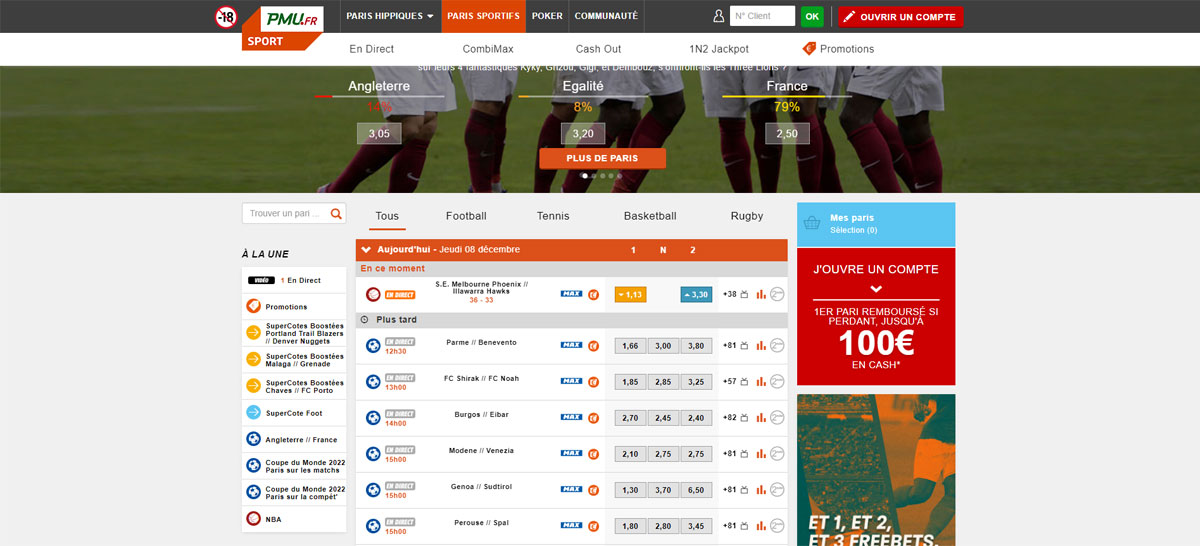The image size is (1200, 546).
Task: Click the EN DIRECT badge on Parme // Benevento
Action: pos(400,341)
